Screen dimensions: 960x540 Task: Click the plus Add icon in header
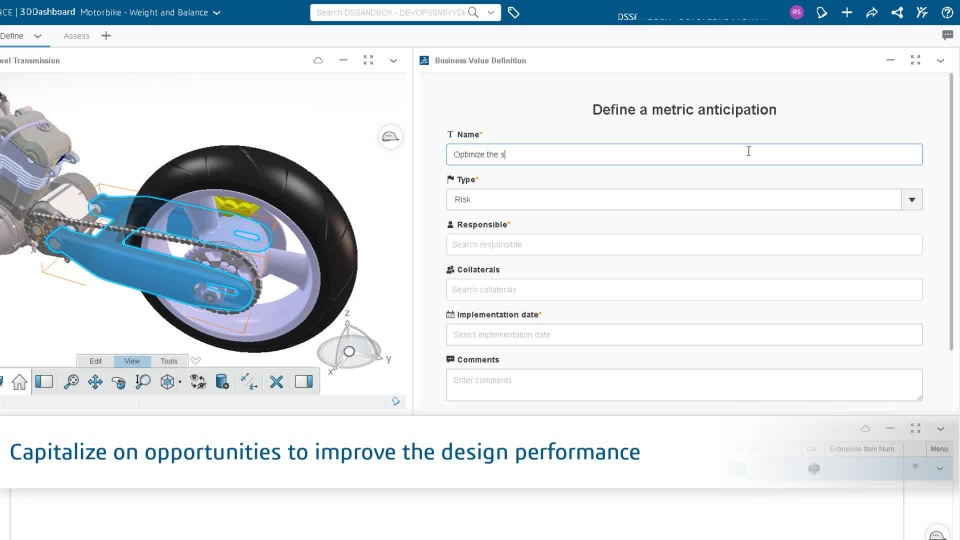click(847, 13)
